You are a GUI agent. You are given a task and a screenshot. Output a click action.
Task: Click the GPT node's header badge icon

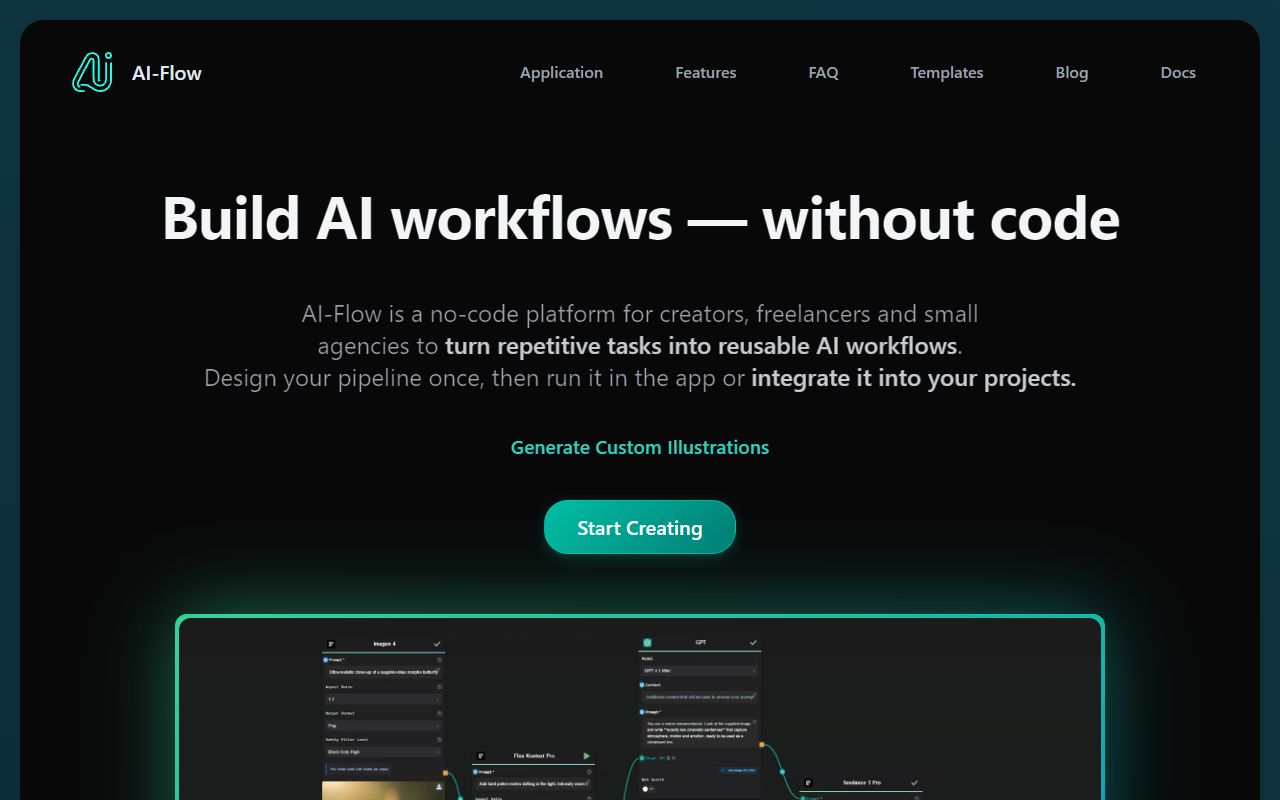pyautogui.click(x=647, y=642)
